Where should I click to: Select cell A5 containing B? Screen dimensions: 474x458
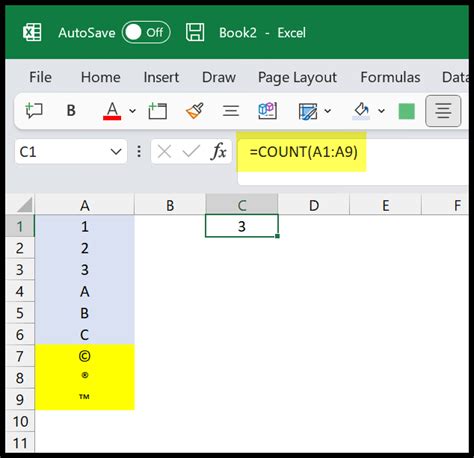(85, 313)
